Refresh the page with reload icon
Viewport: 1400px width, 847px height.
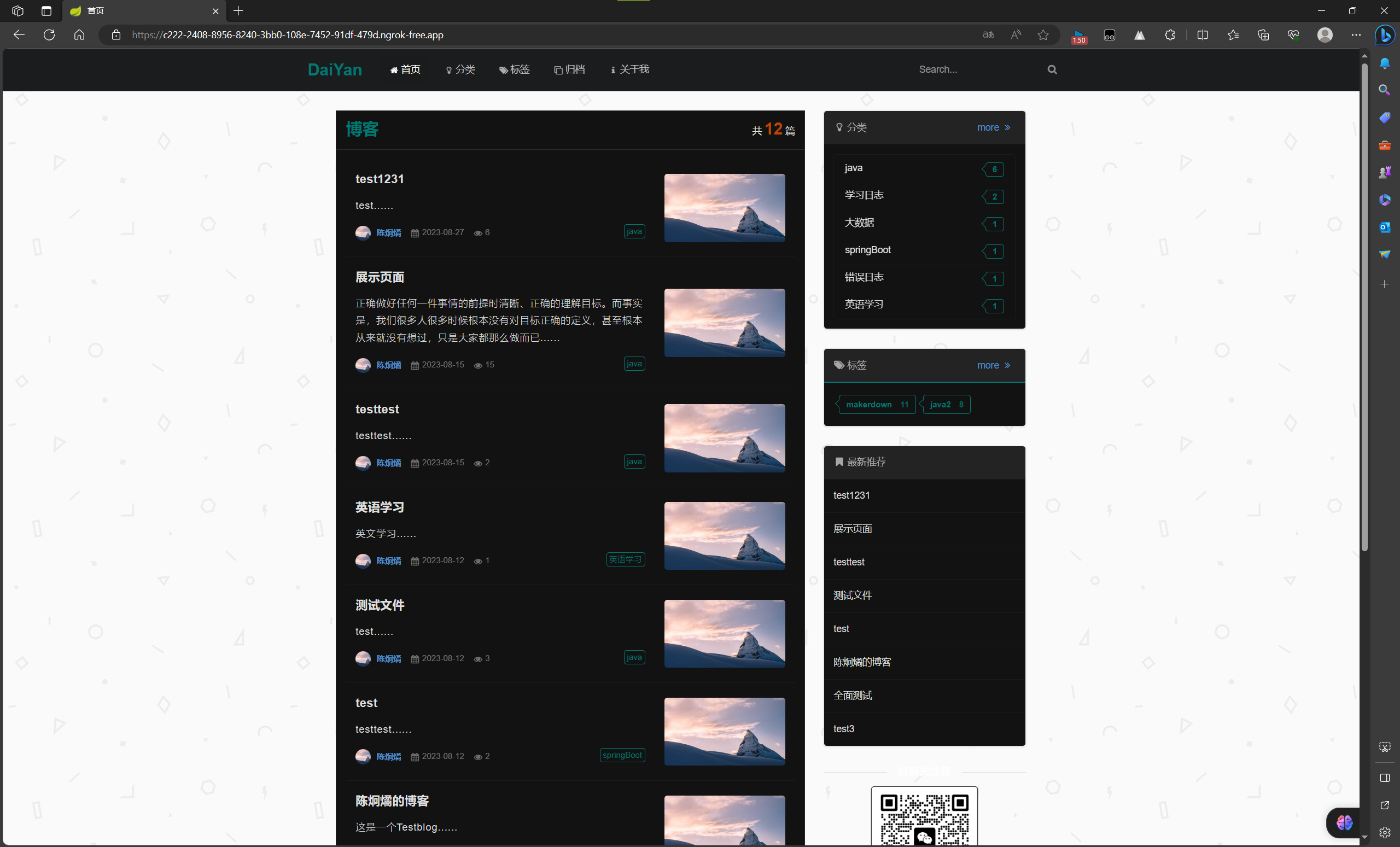click(x=49, y=34)
